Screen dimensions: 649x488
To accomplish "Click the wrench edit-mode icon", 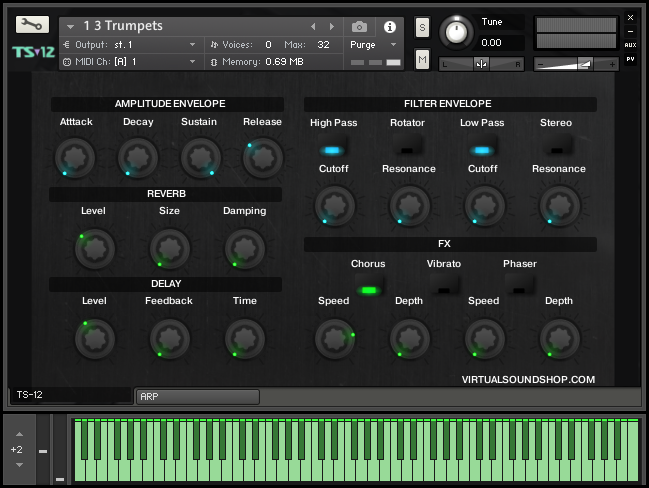I will click(32, 25).
